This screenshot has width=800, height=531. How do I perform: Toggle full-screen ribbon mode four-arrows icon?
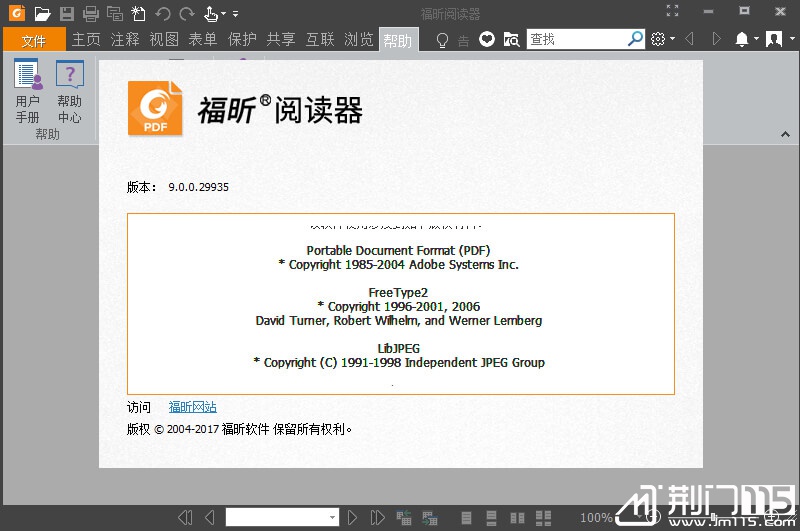click(x=672, y=11)
